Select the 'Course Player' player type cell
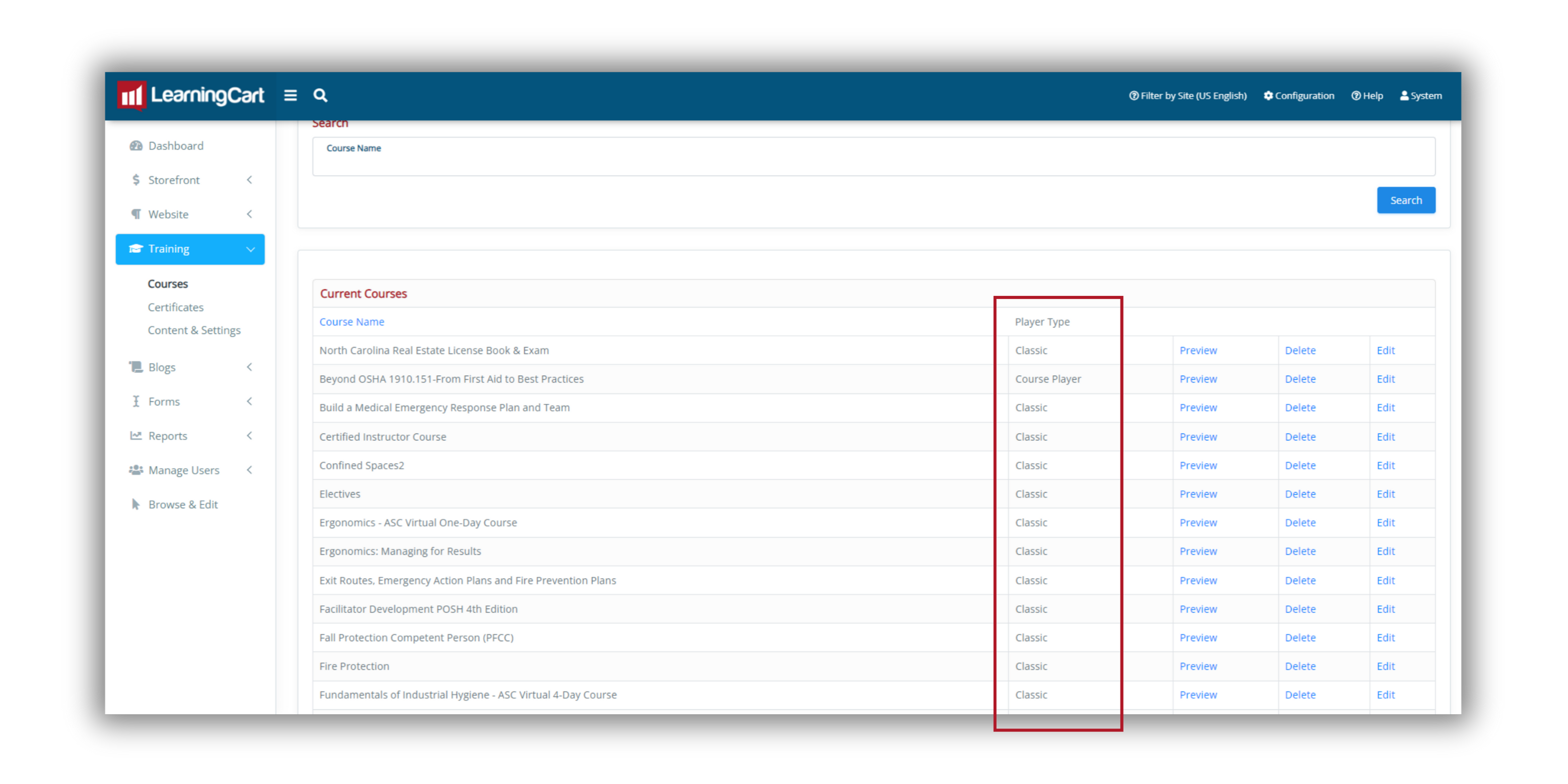This screenshot has height=784, width=1568. (1048, 378)
